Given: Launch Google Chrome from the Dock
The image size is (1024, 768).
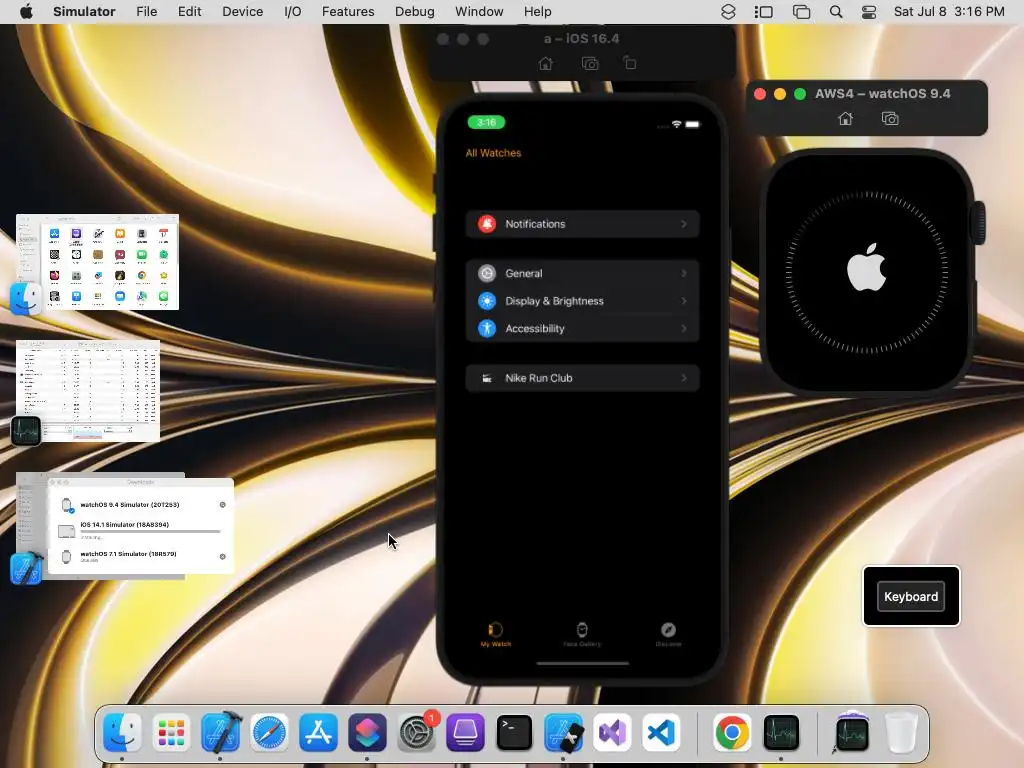Looking at the screenshot, I should point(732,732).
